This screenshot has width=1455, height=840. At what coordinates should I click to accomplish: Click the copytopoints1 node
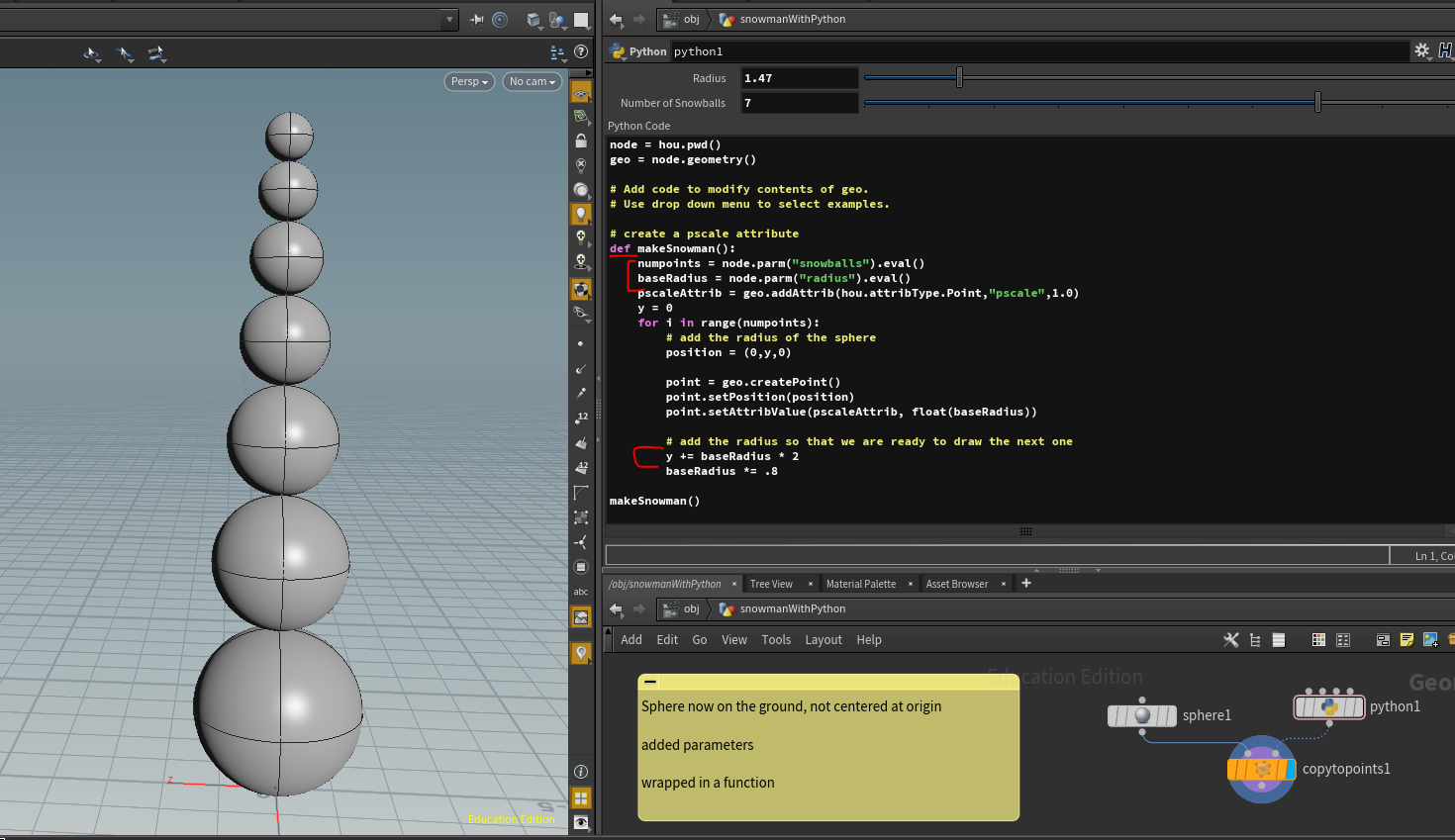[x=1261, y=769]
